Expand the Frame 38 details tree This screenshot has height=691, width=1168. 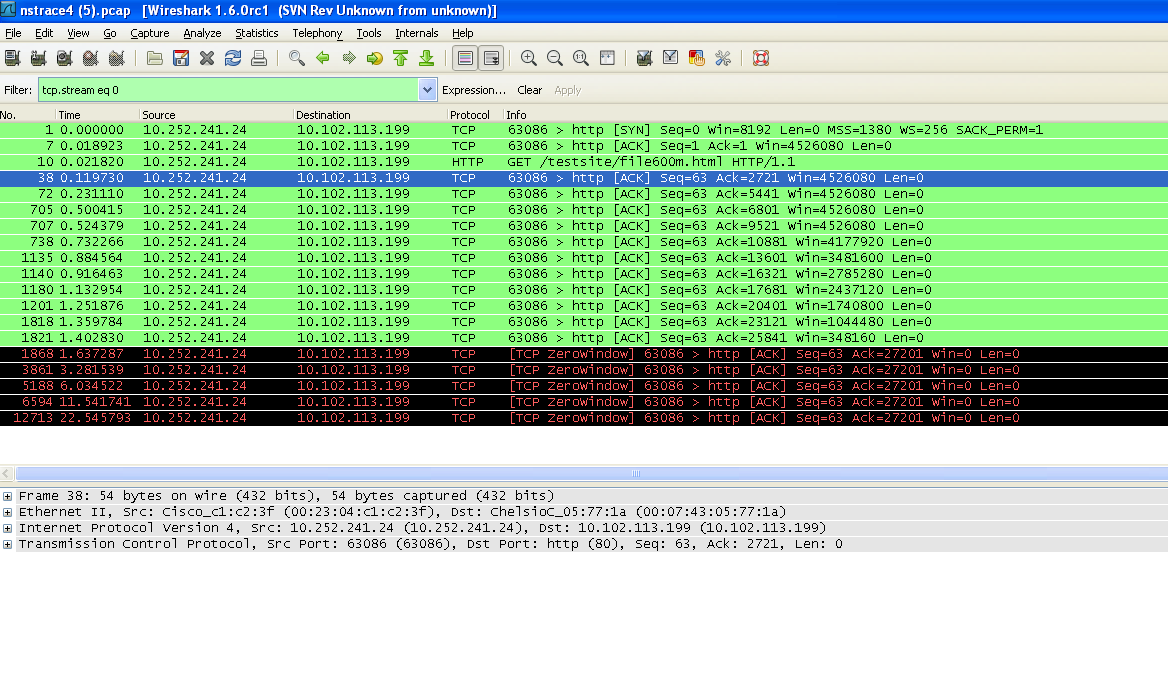pos(8,496)
